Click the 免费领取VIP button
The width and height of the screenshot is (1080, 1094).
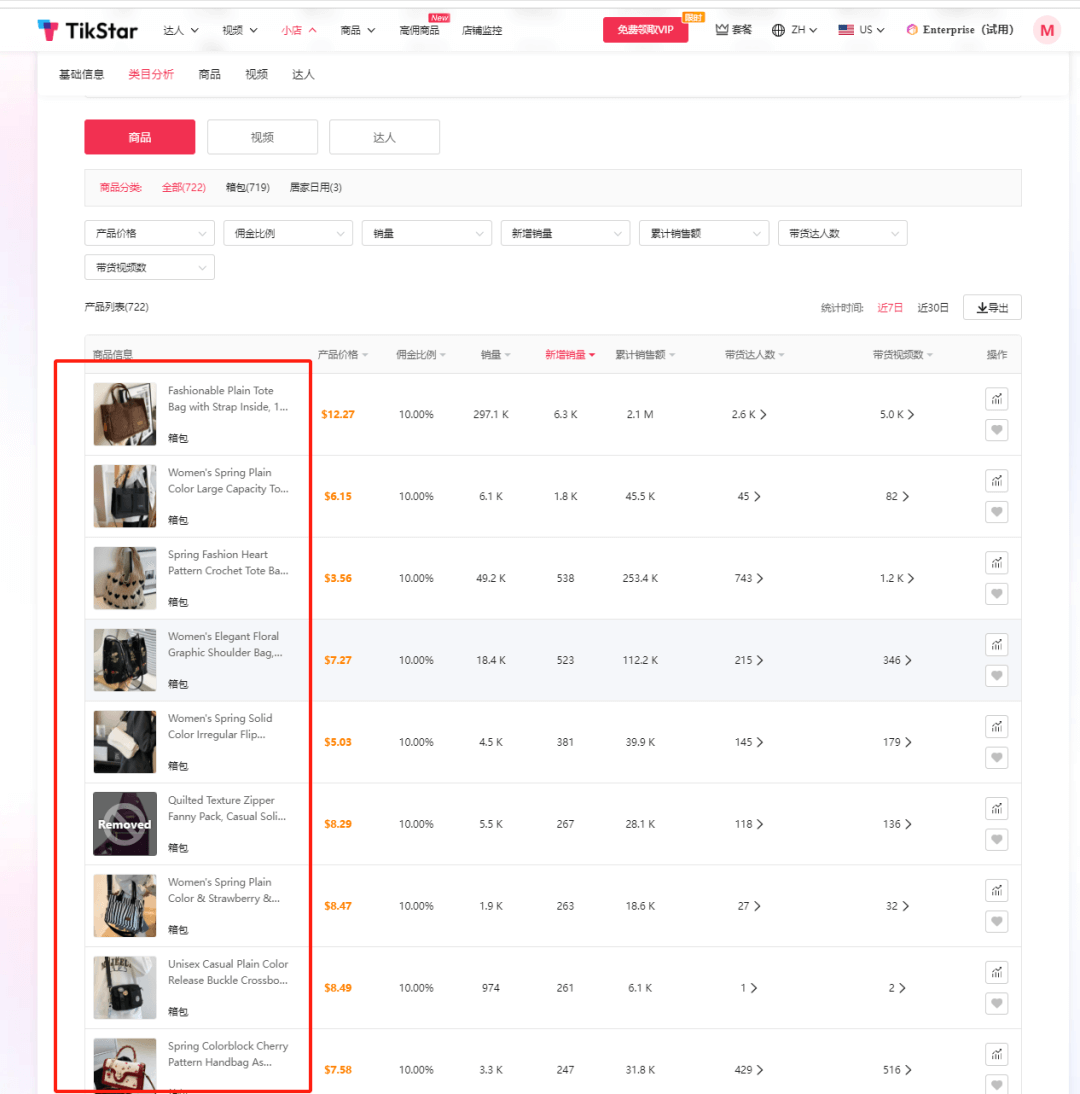tap(645, 30)
